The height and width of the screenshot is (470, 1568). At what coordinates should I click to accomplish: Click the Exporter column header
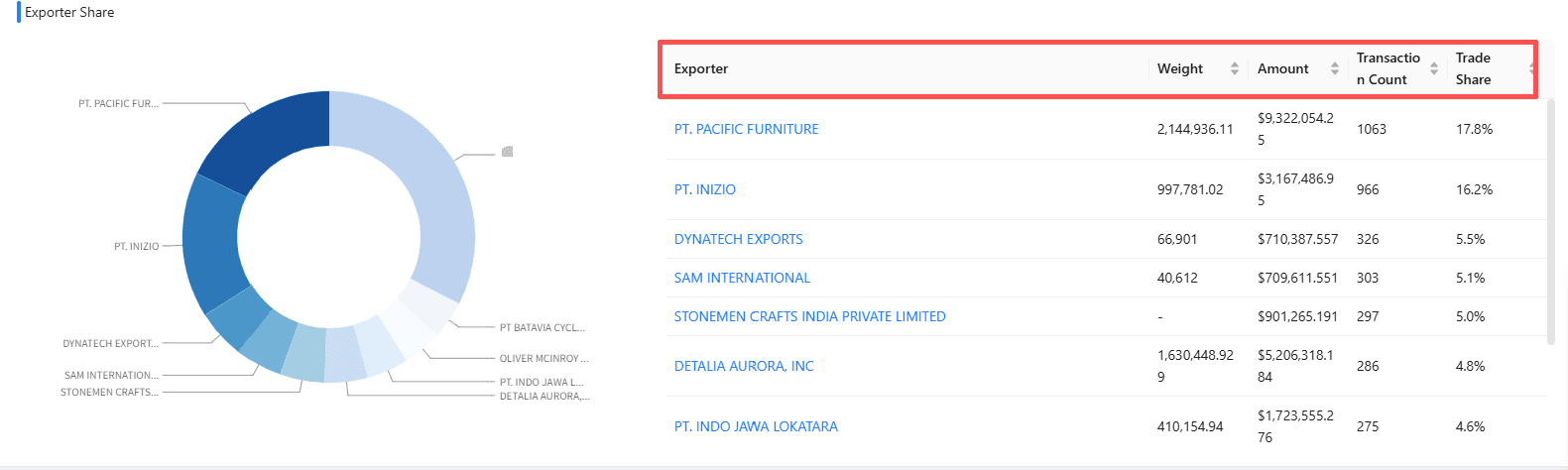click(x=701, y=68)
